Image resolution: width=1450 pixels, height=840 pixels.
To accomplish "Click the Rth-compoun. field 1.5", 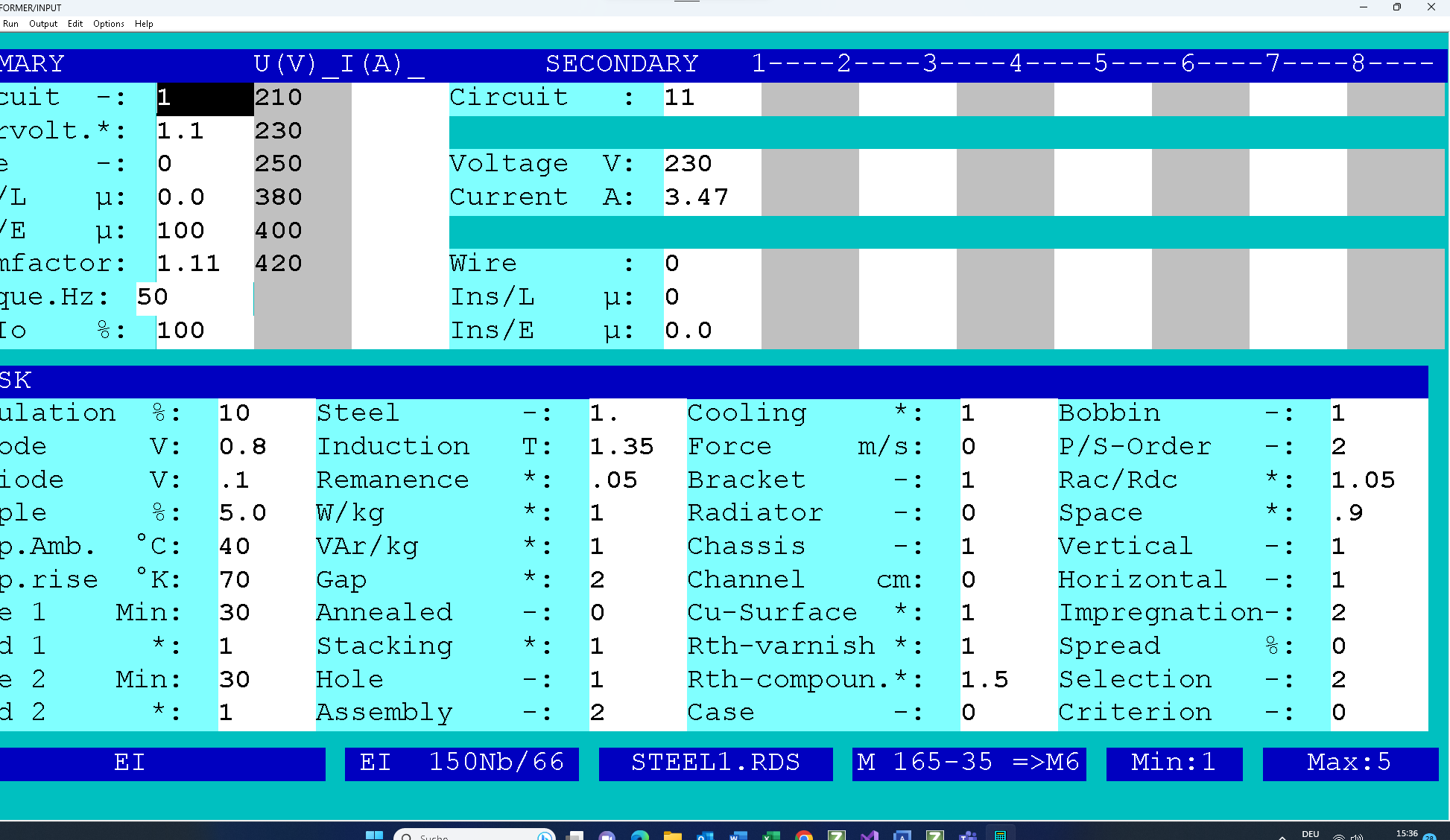I will click(1009, 681).
